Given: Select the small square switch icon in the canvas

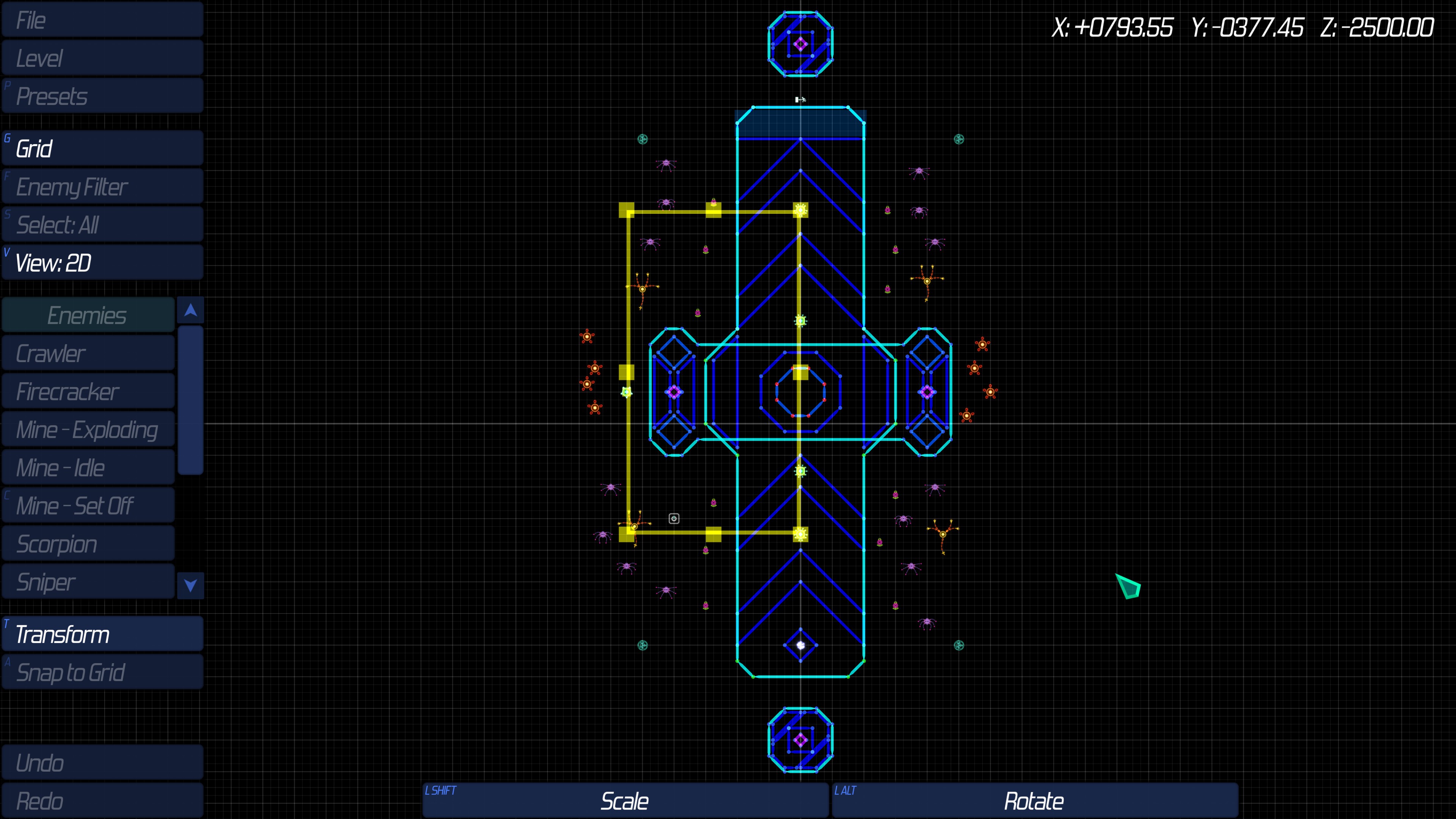Looking at the screenshot, I should (x=674, y=518).
